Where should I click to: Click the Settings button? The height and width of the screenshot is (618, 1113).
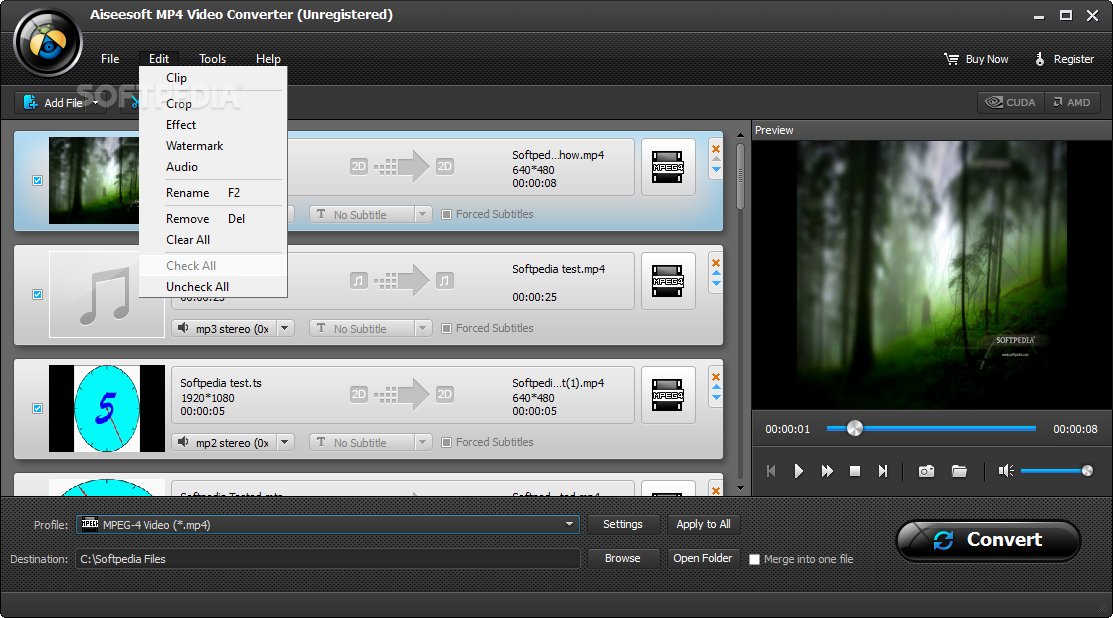click(x=623, y=524)
